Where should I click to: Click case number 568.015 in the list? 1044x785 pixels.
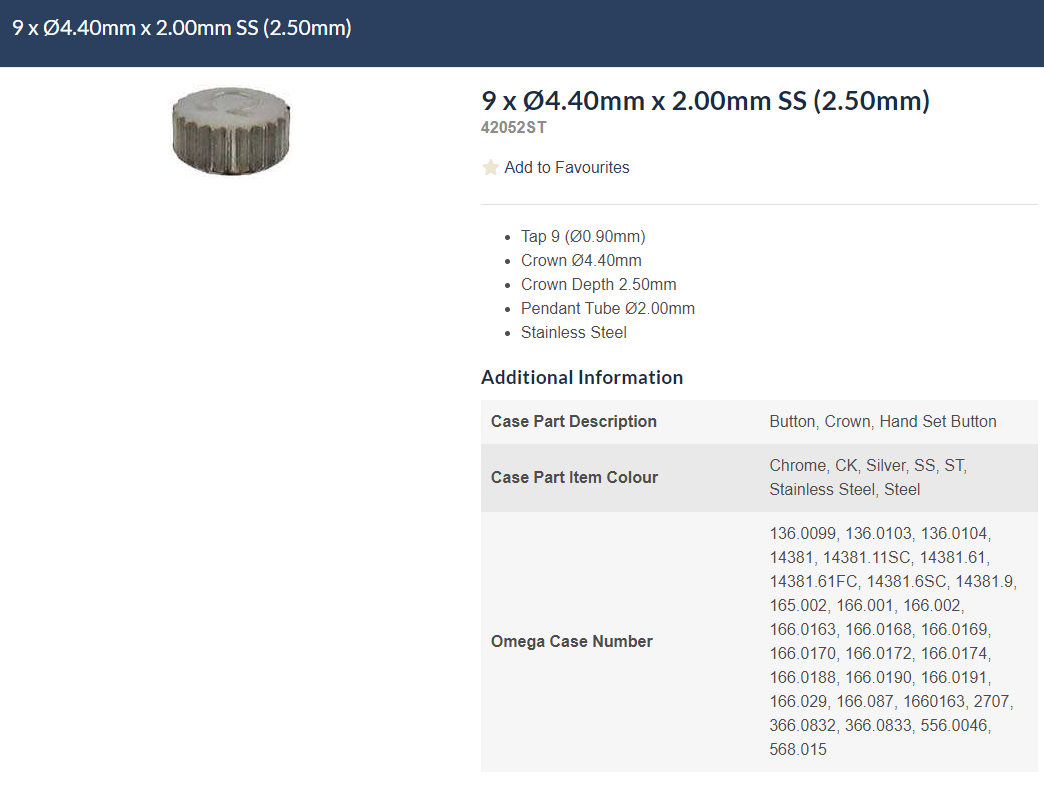798,750
